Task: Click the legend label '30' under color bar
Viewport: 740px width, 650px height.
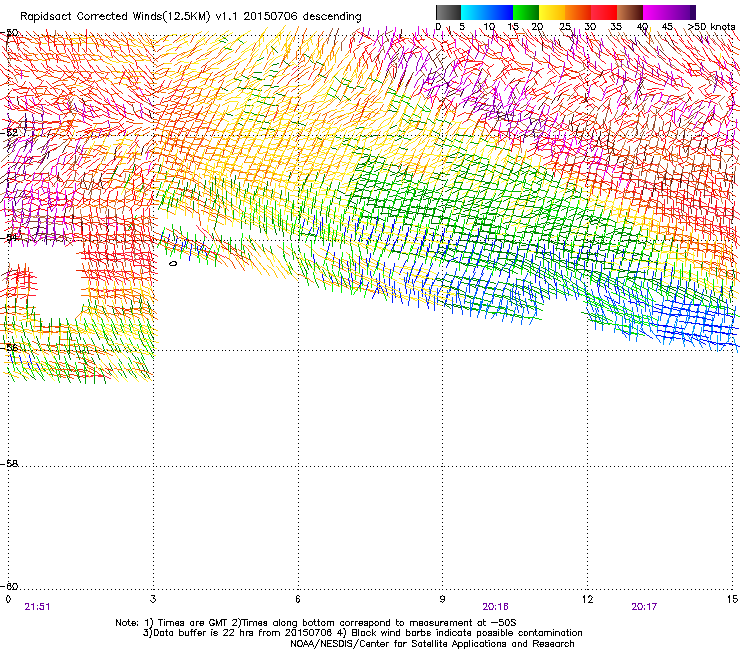Action: click(590, 27)
